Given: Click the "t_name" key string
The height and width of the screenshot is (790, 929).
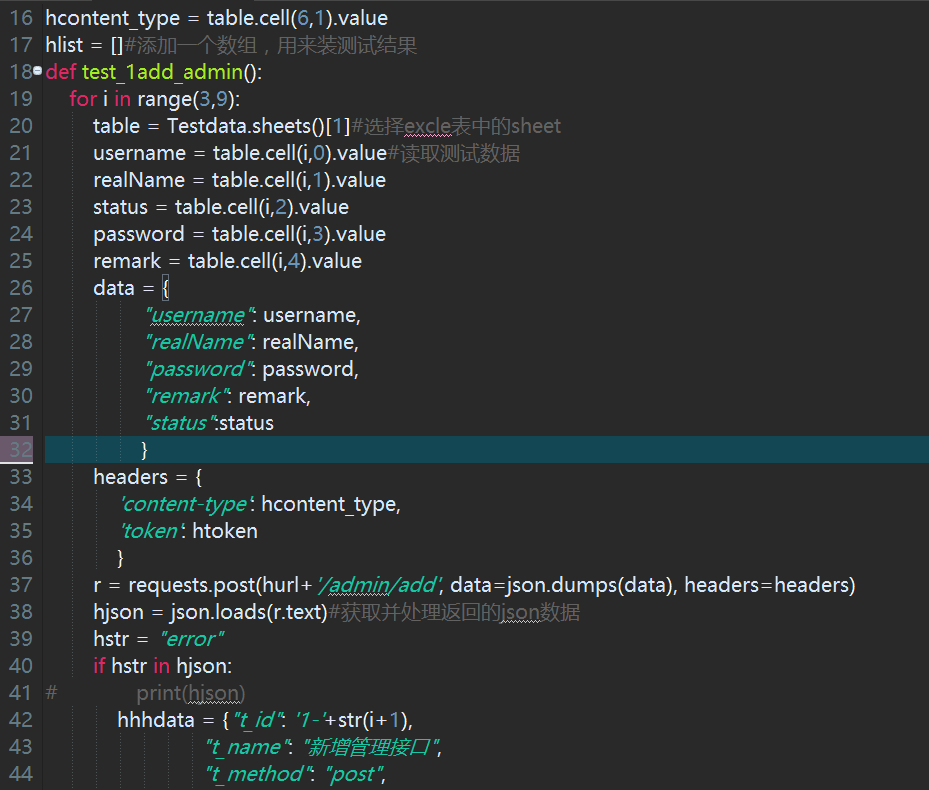Looking at the screenshot, I should point(249,747).
